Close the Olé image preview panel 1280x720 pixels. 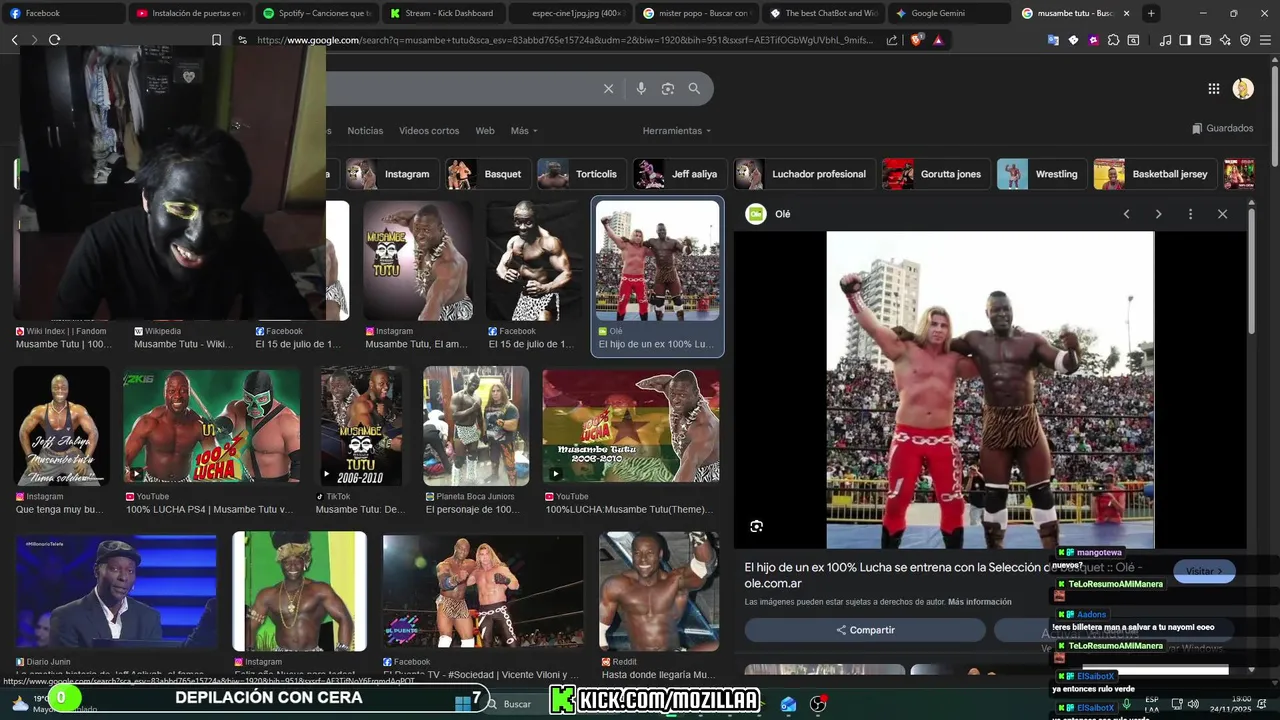pyautogui.click(x=1222, y=214)
